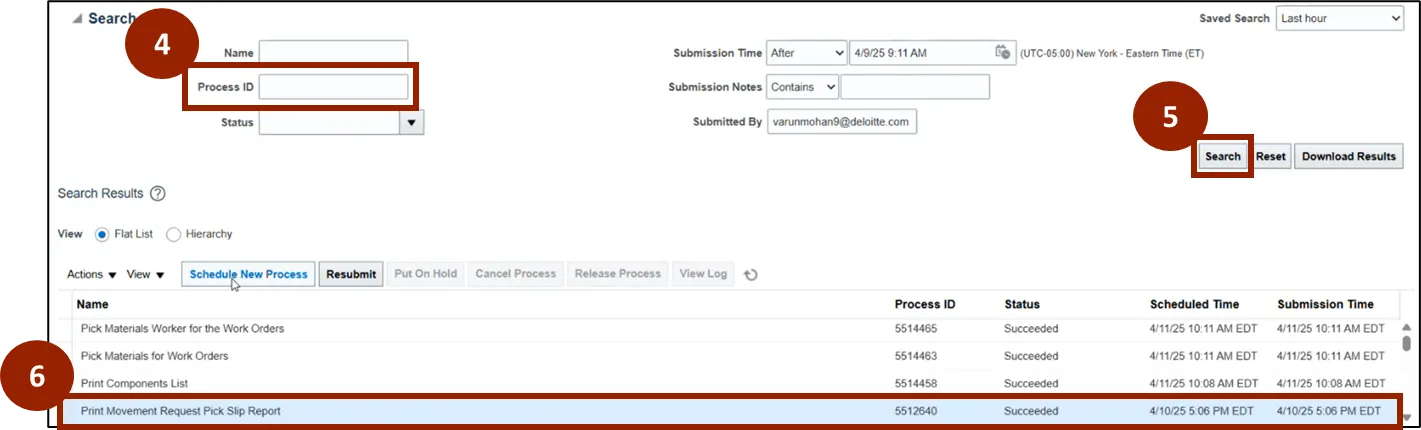1421x430 pixels.
Task: Click Process ID 5514465 cell
Action: point(916,328)
